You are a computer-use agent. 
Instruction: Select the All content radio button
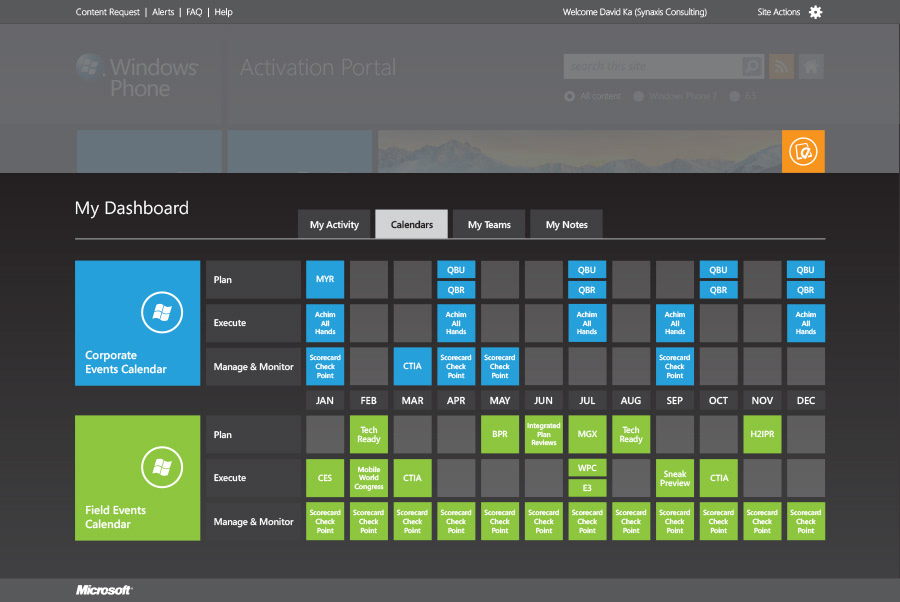(569, 96)
